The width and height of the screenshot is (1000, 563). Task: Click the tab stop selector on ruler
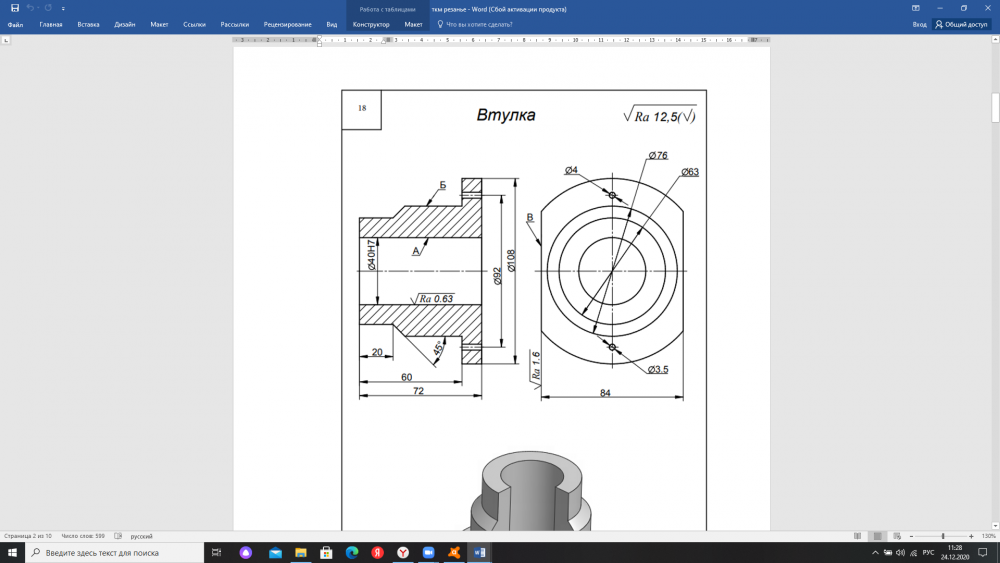pos(6,40)
